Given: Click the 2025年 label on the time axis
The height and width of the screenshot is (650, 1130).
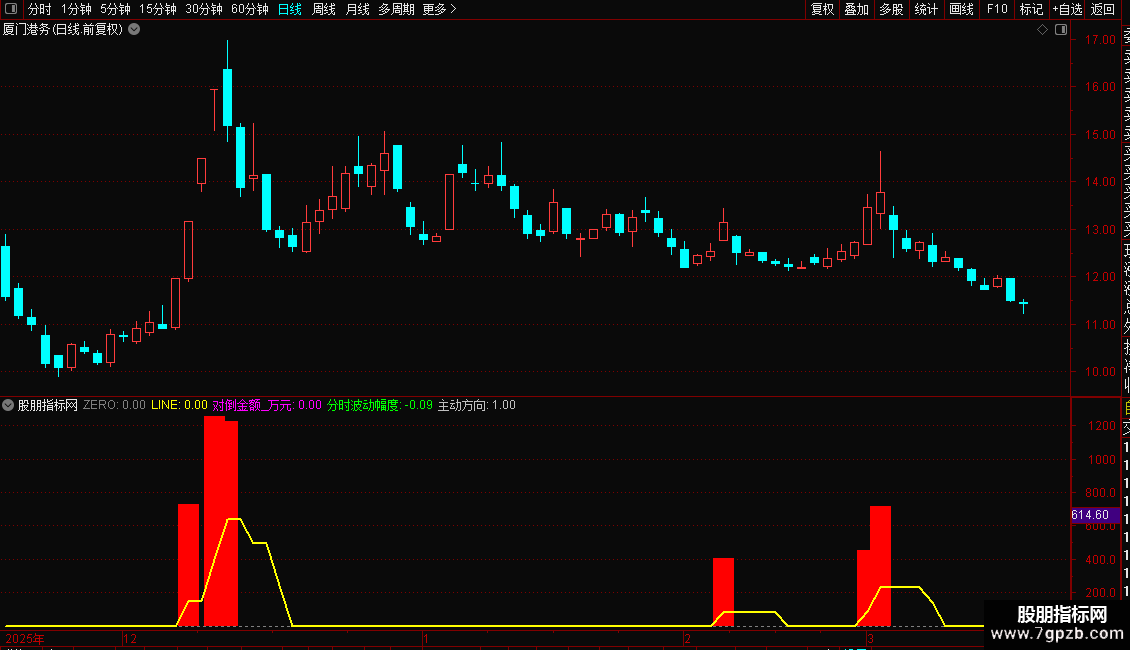Looking at the screenshot, I should coord(25,638).
